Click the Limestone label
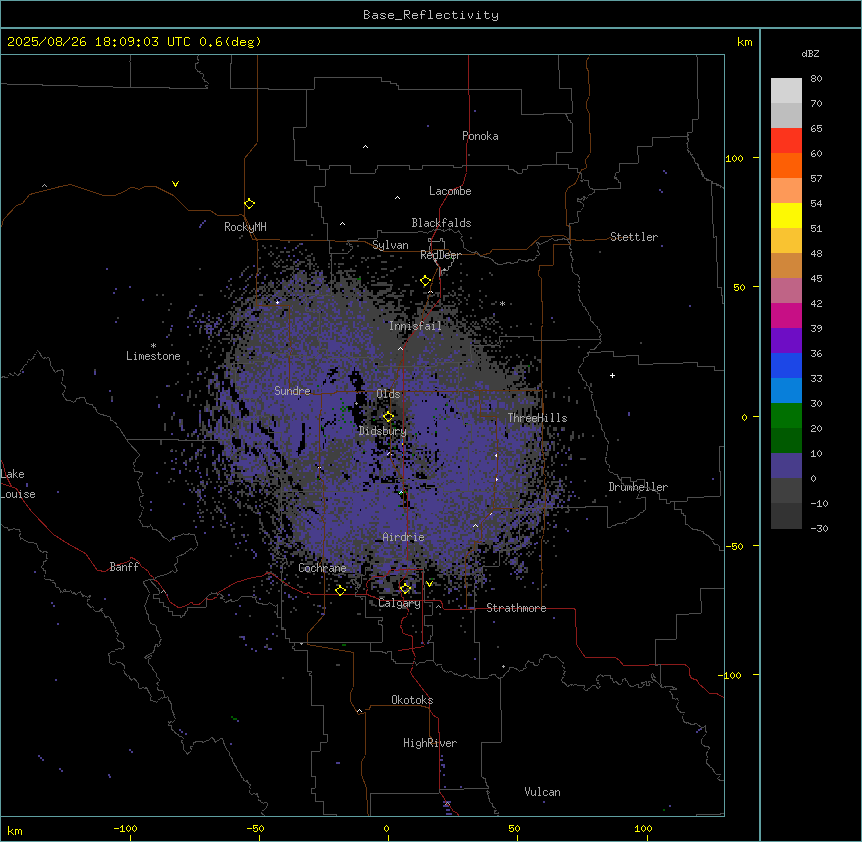 (x=153, y=356)
